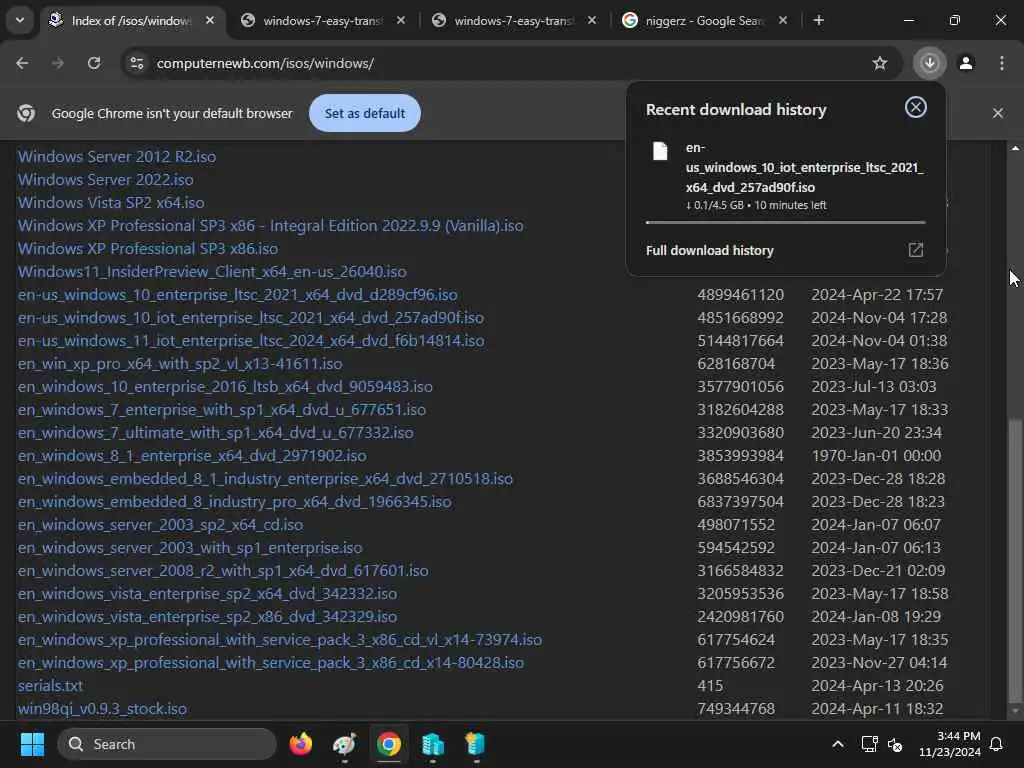Close the Recent download history popup
The height and width of the screenshot is (768, 1024).
(x=916, y=107)
